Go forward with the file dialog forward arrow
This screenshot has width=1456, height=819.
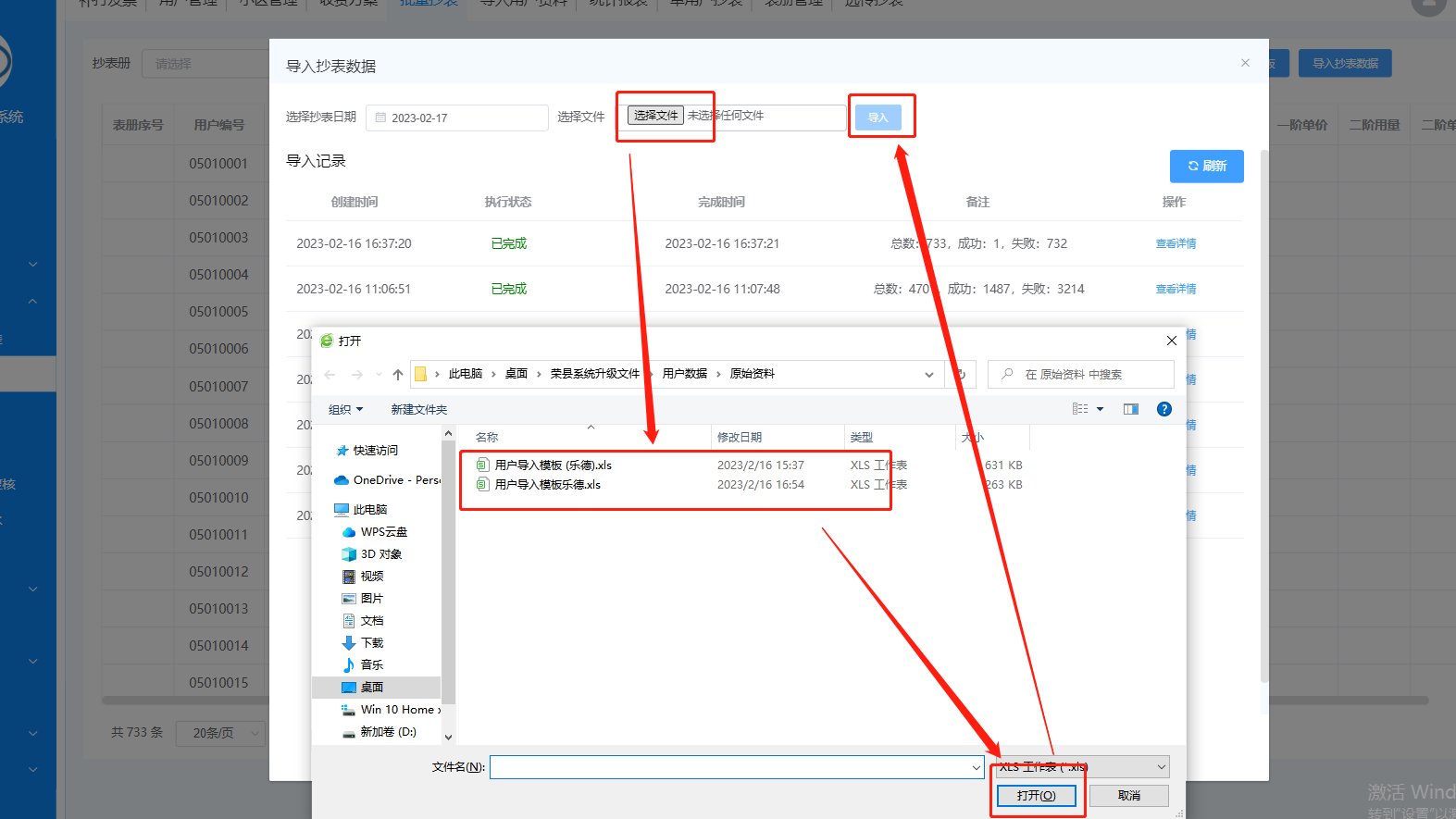357,375
